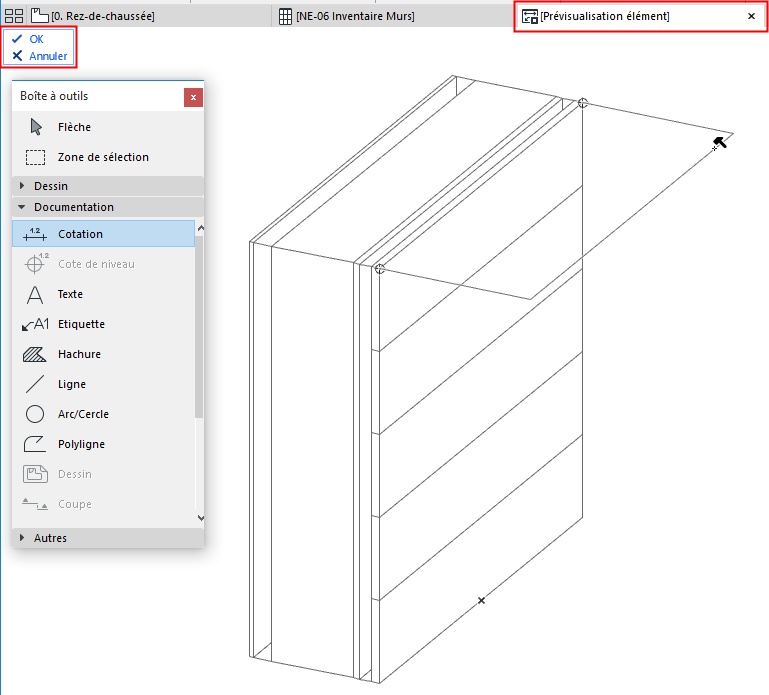Click the Dessin drawing tool icon
The width and height of the screenshot is (769, 695).
(35, 474)
